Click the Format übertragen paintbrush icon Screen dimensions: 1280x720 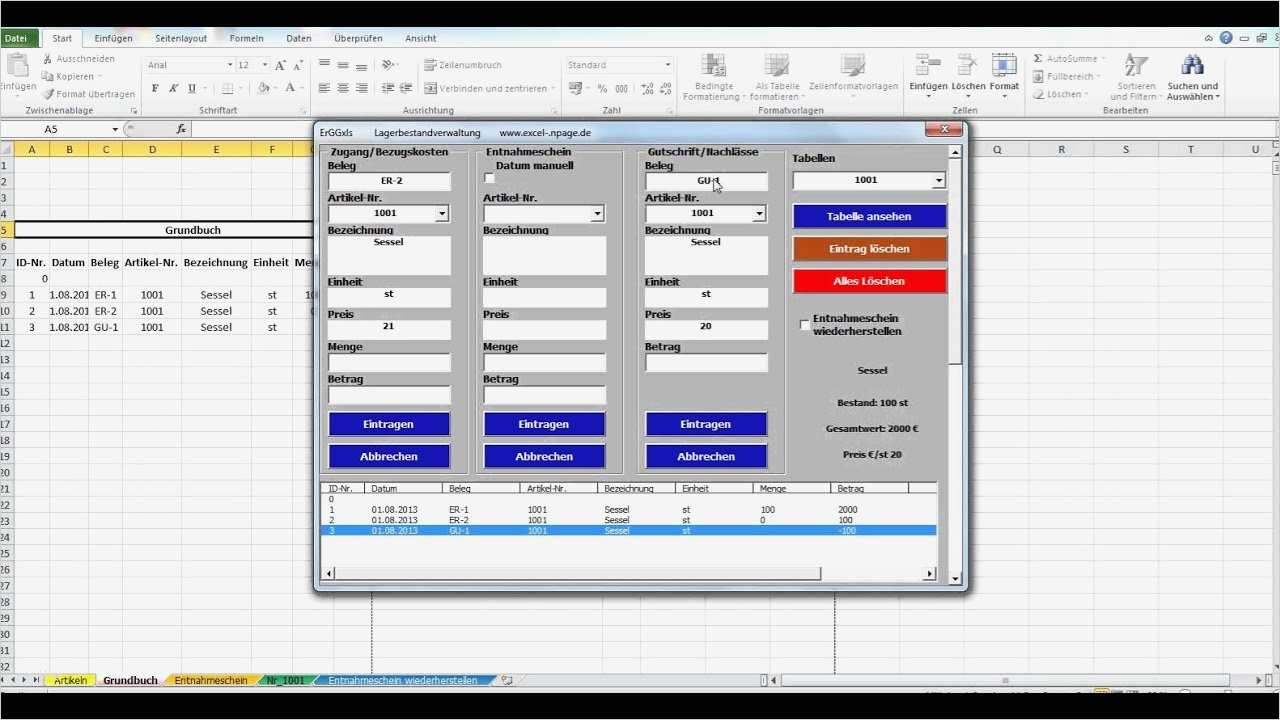point(48,93)
